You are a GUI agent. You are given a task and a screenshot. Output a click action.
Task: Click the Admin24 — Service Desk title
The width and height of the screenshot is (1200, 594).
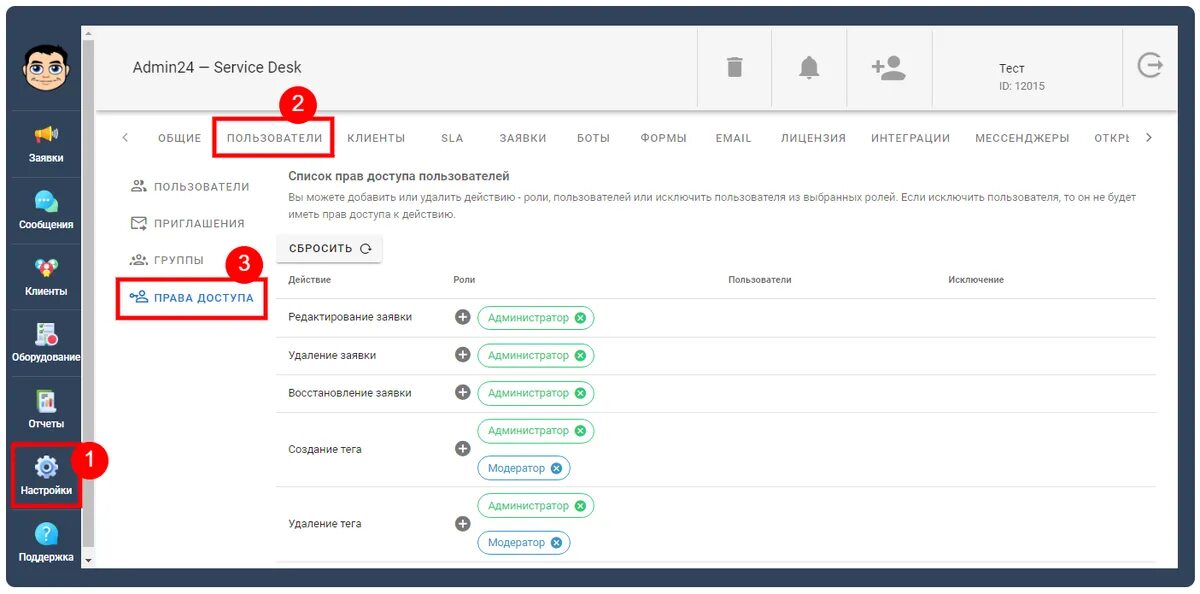tap(217, 67)
